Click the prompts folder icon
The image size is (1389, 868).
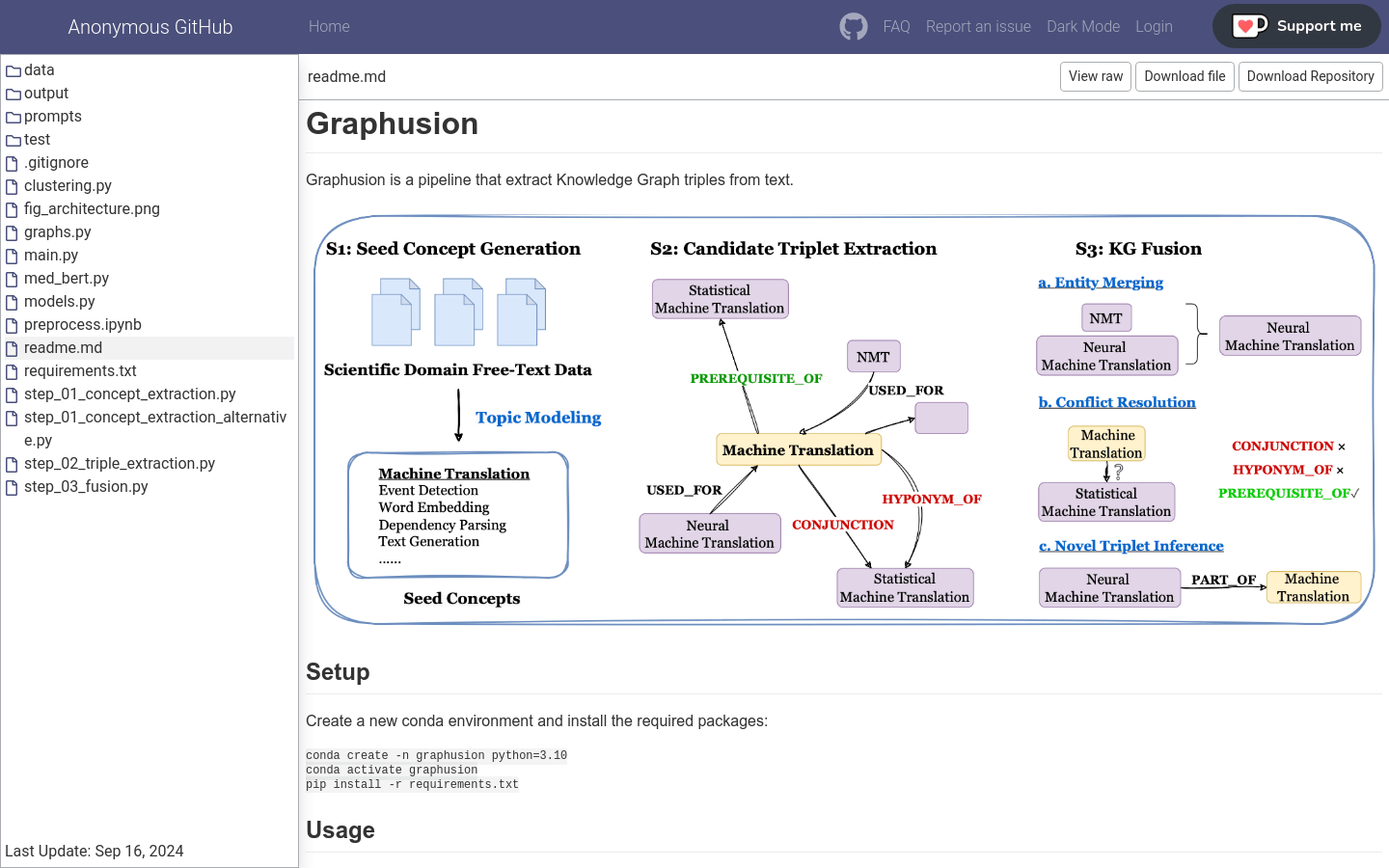pos(14,117)
